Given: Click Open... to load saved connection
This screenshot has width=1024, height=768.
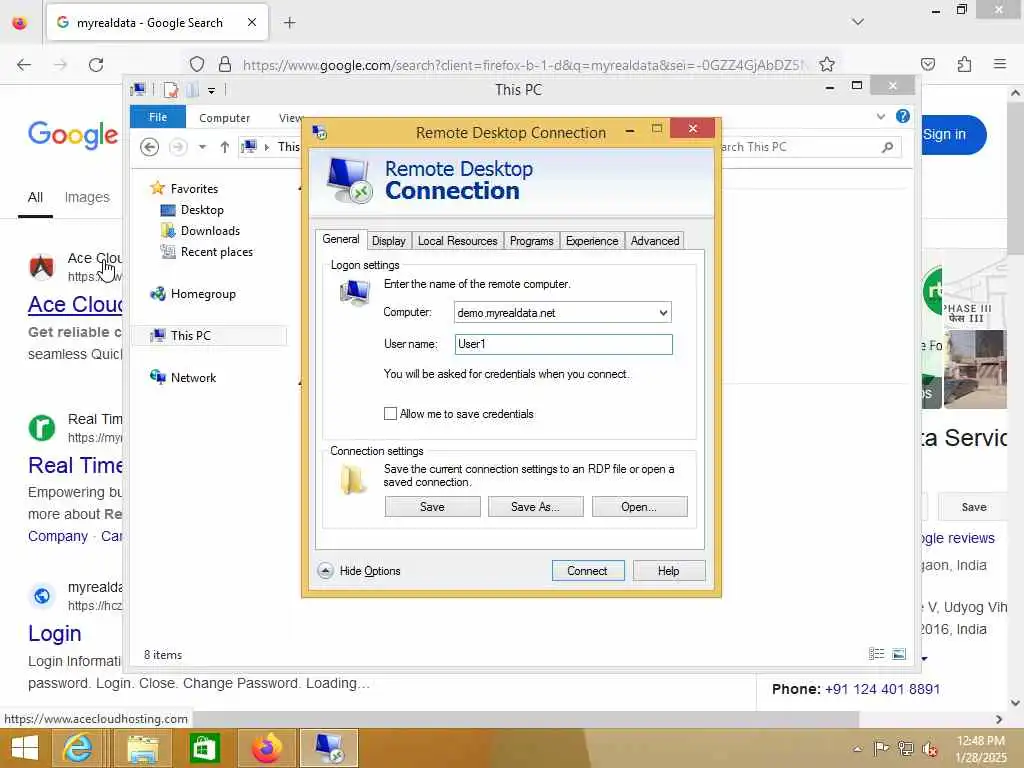Looking at the screenshot, I should click(x=639, y=507).
